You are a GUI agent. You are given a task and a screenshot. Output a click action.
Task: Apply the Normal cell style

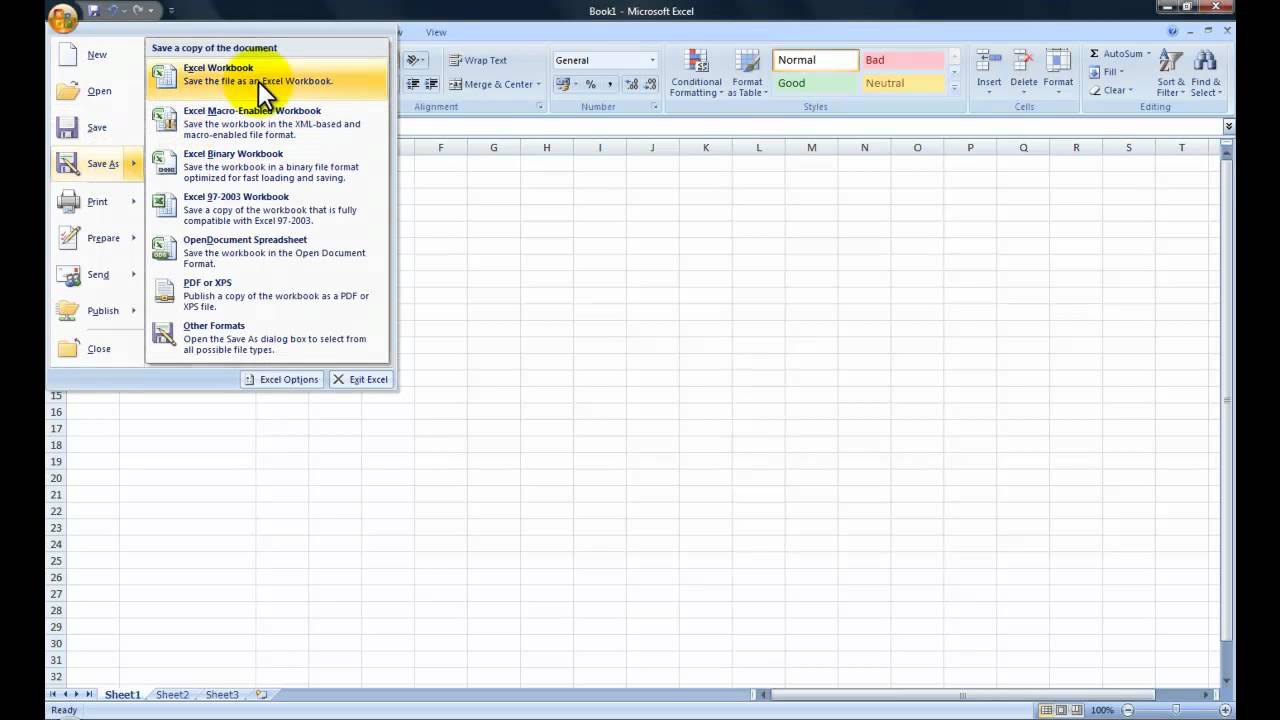coord(815,60)
